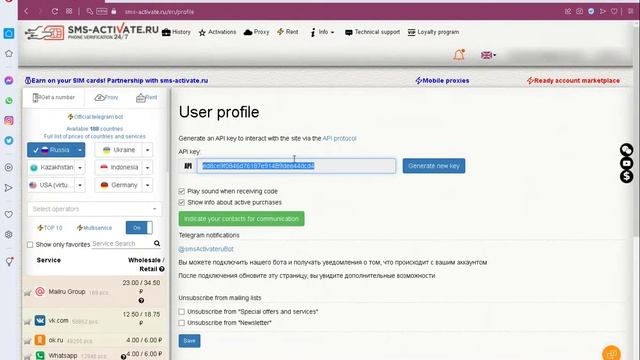Switch the On toggle near Multiservice

tap(139, 227)
